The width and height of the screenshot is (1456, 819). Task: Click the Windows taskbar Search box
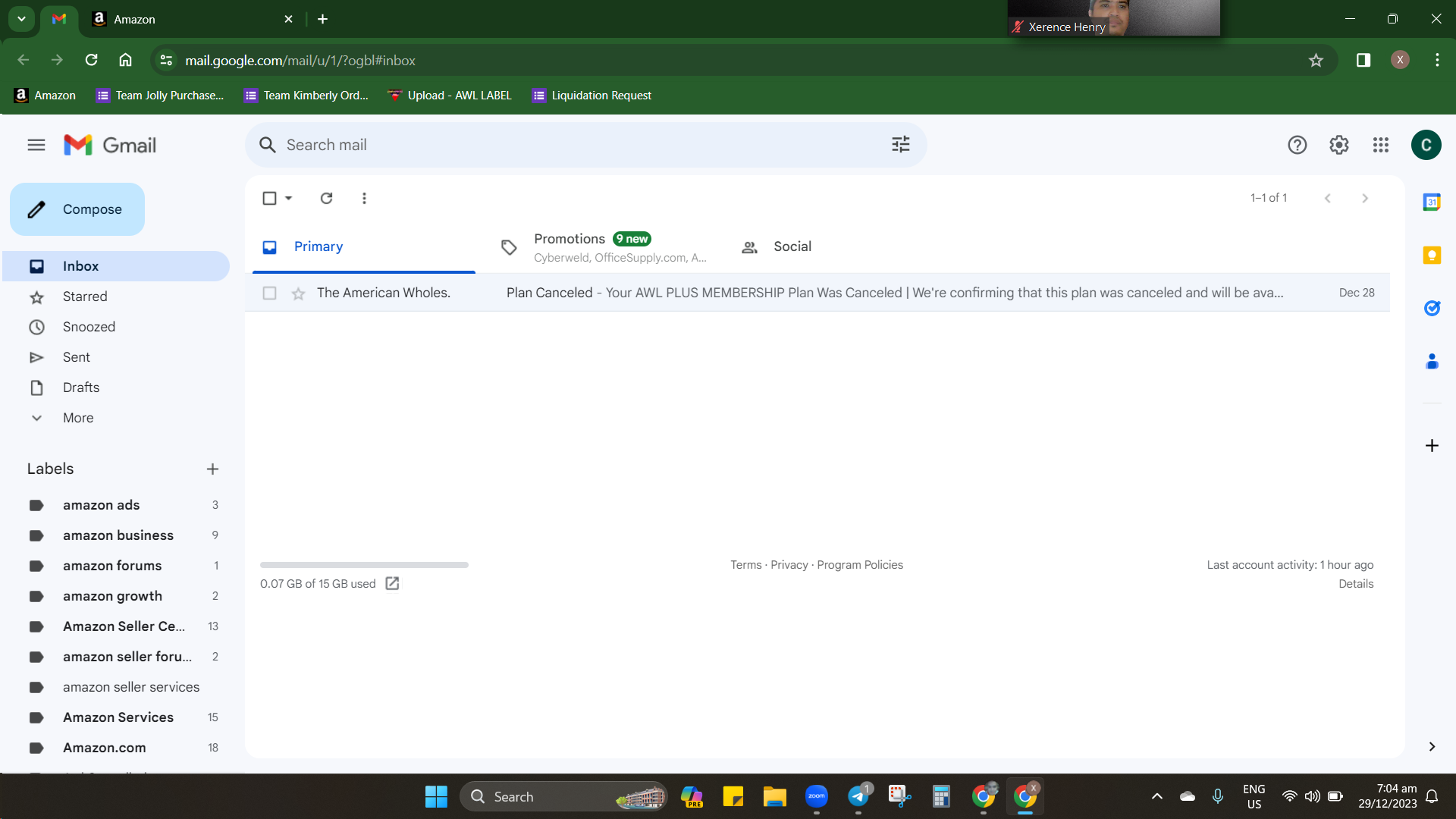pyautogui.click(x=563, y=796)
